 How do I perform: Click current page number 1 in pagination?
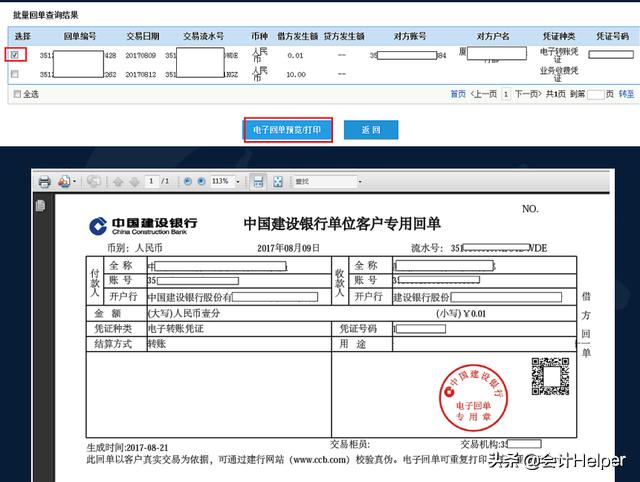(506, 95)
